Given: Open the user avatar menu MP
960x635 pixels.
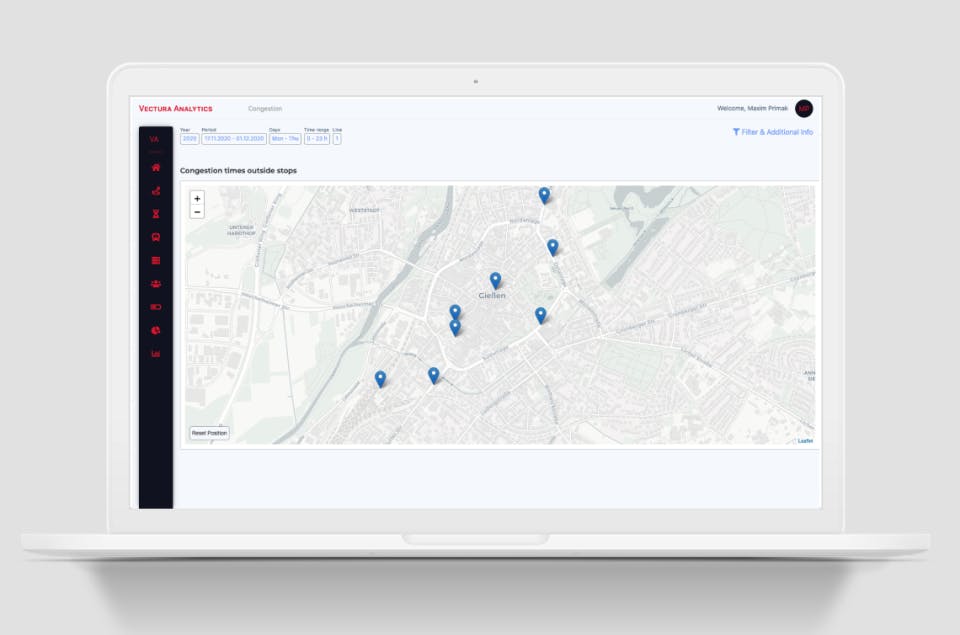Looking at the screenshot, I should click(x=804, y=108).
